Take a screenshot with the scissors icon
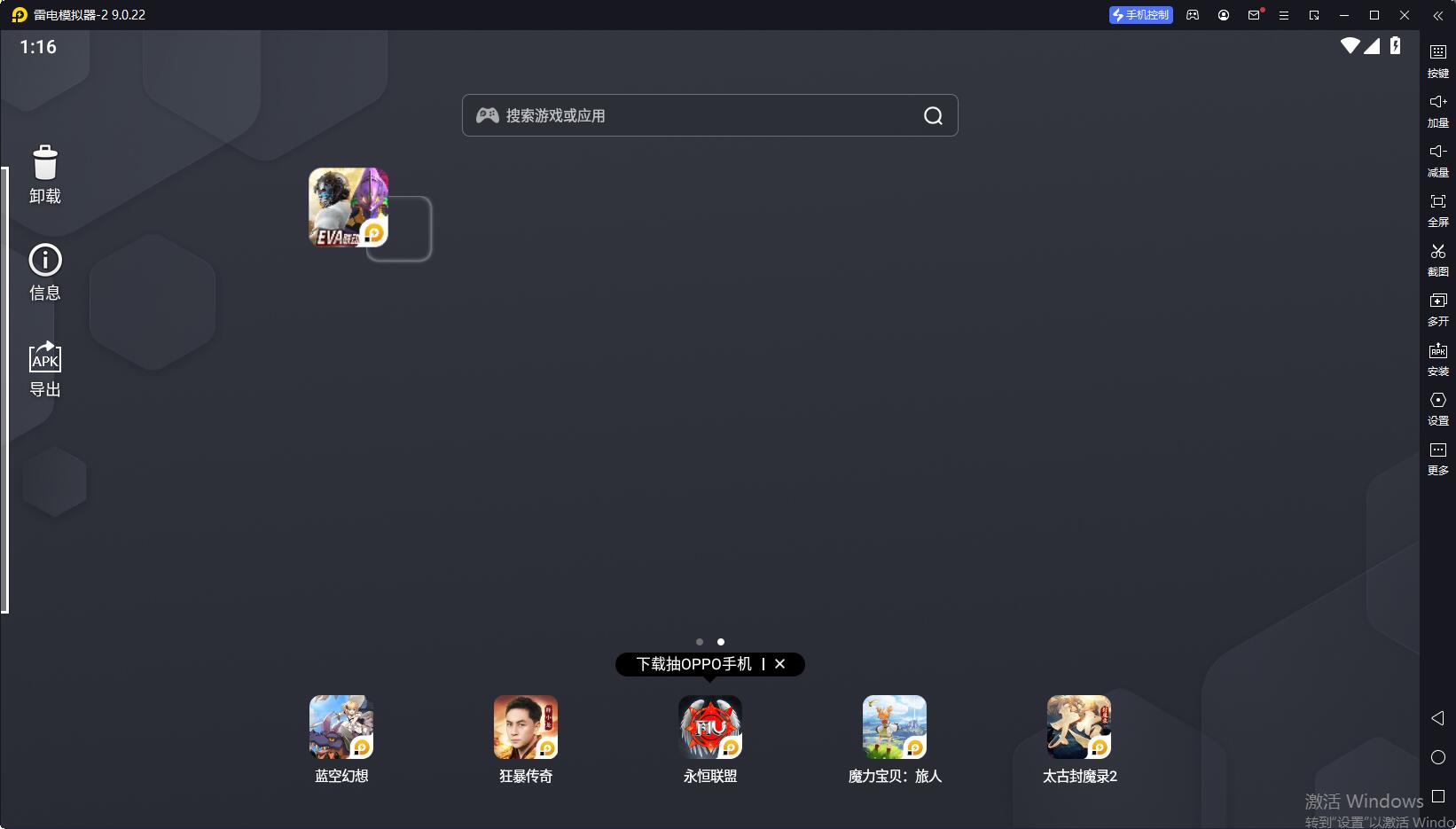Image resolution: width=1456 pixels, height=829 pixels. (1437, 252)
